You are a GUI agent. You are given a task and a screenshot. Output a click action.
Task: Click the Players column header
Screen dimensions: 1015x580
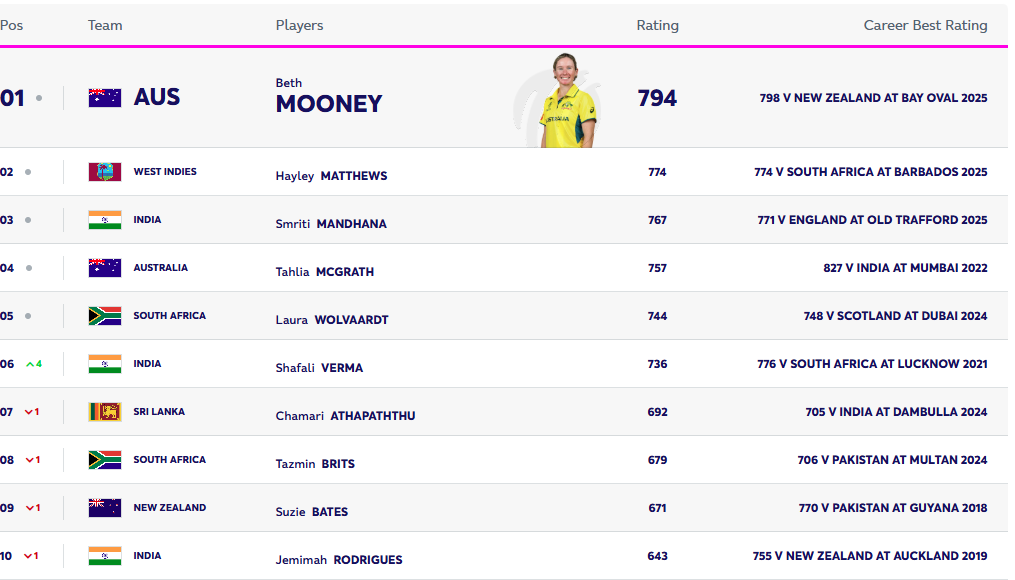tap(300, 25)
